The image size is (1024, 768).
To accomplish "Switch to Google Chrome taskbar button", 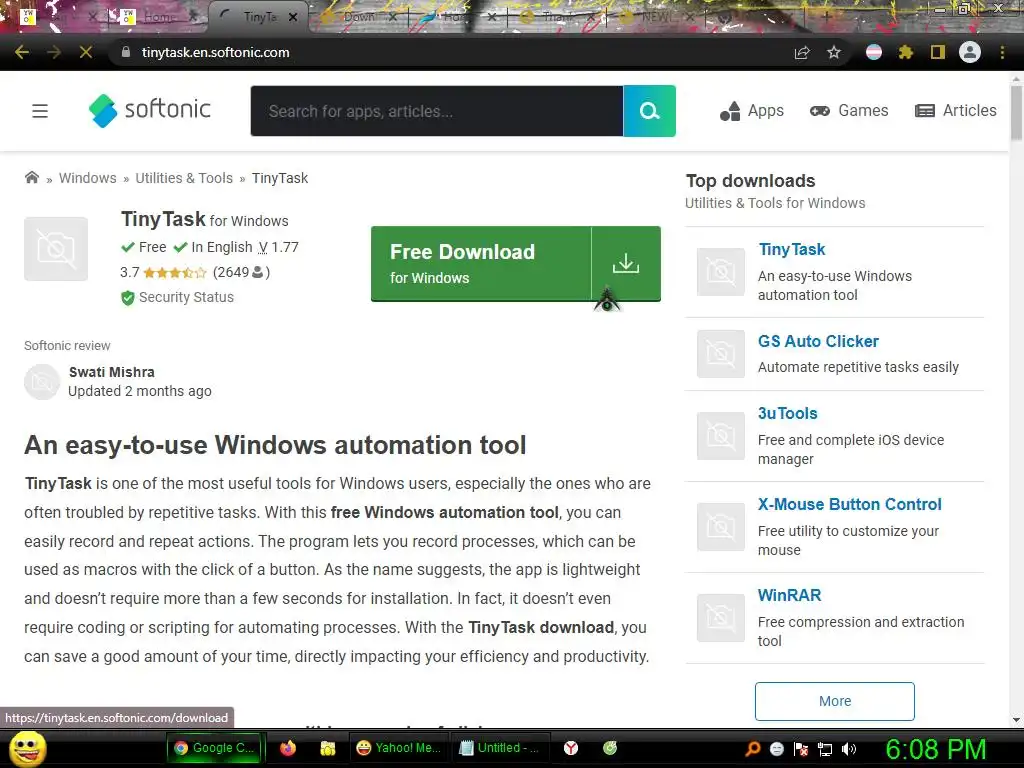I will pyautogui.click(x=214, y=748).
